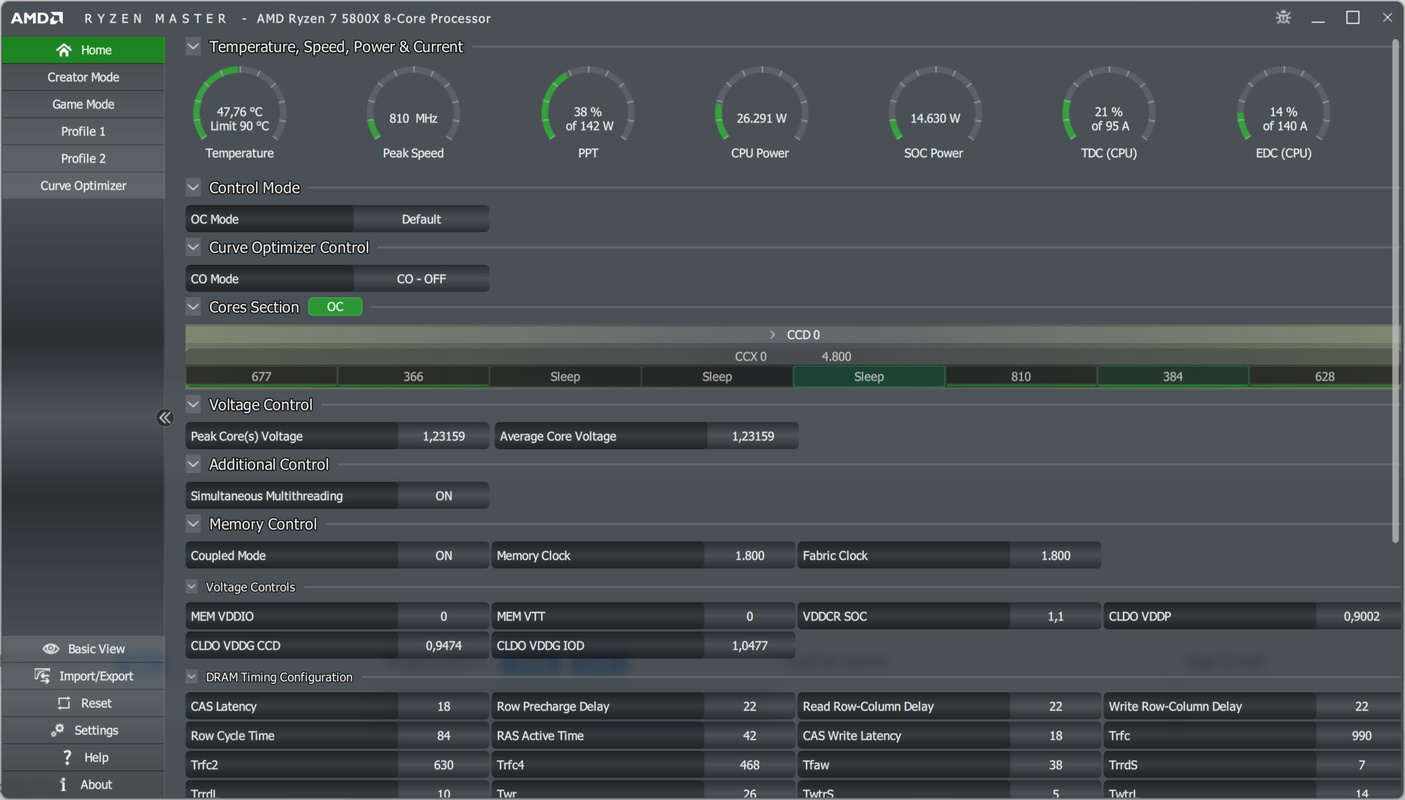The image size is (1405, 800).
Task: Collapse the Additional Control section
Action: coord(193,464)
